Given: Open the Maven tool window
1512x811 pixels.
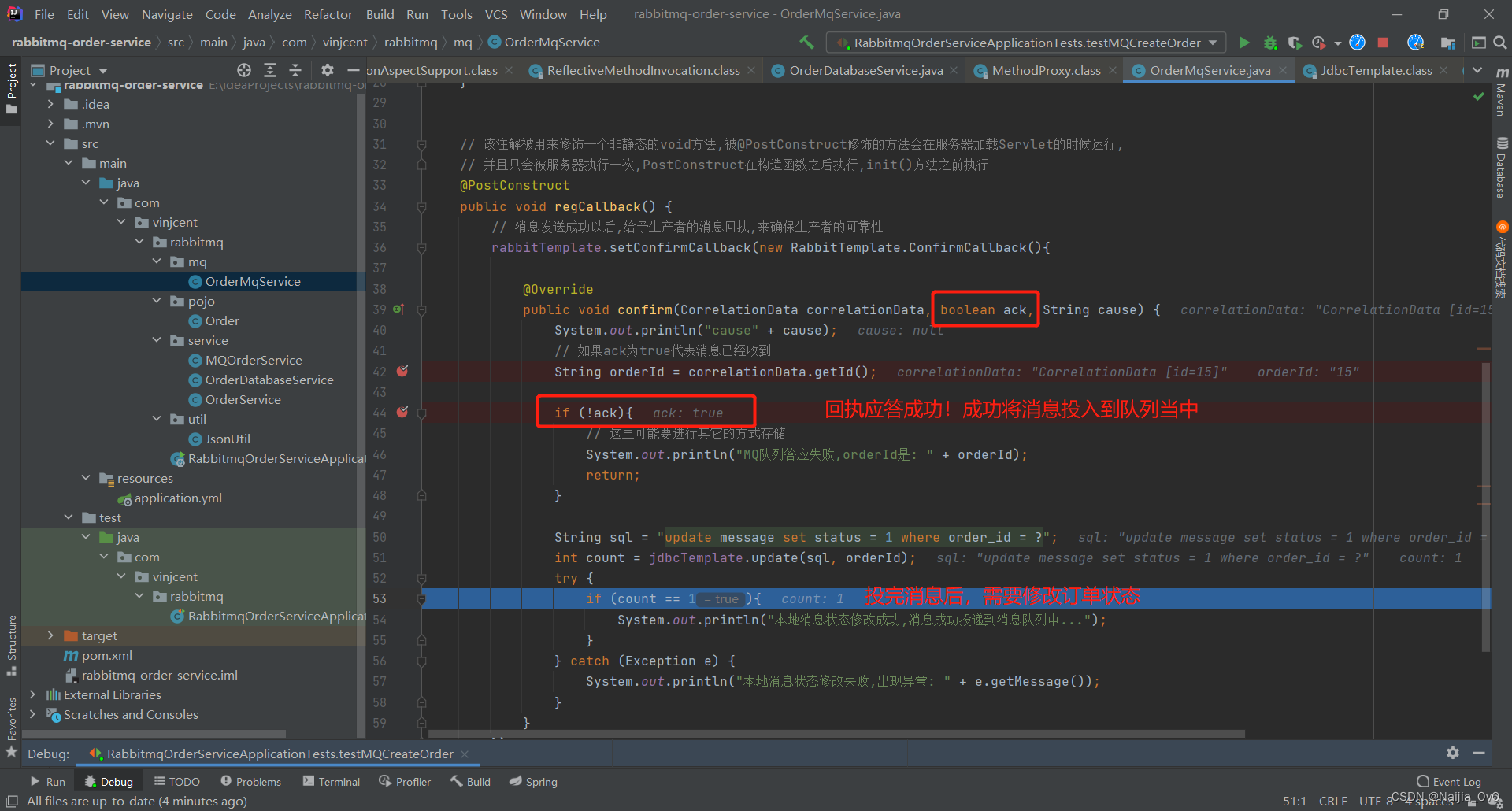Looking at the screenshot, I should click(1502, 93).
